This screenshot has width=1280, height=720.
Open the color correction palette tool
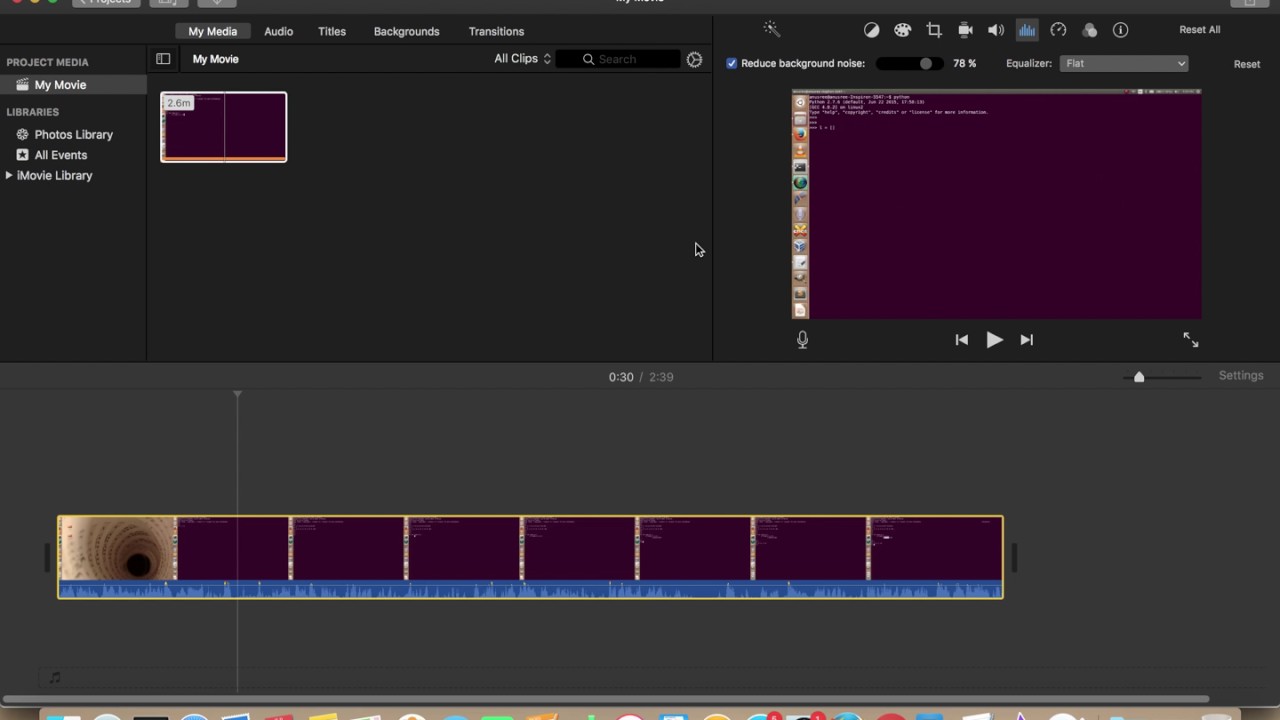coord(902,30)
